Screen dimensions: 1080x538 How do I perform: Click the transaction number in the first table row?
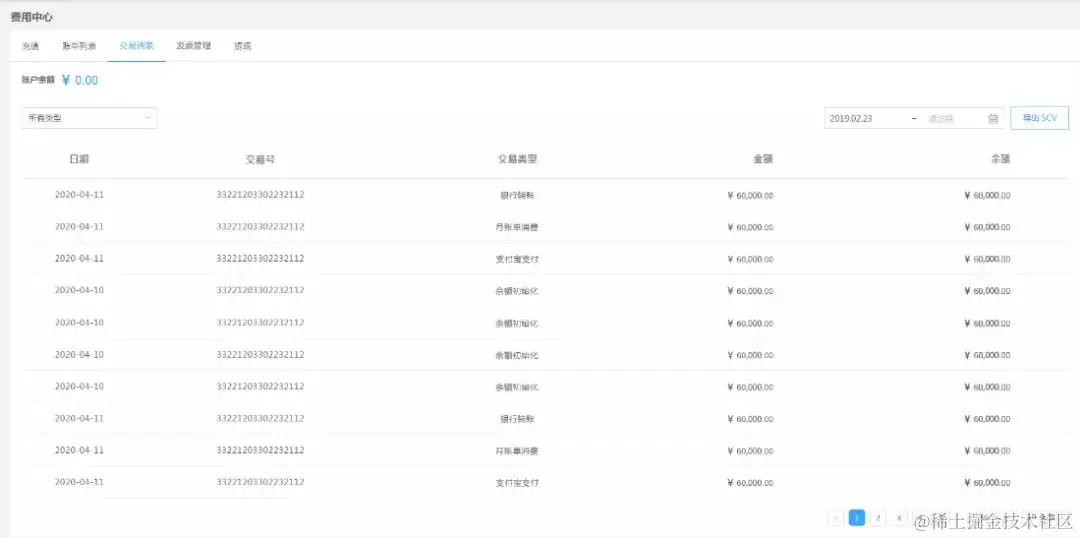260,195
